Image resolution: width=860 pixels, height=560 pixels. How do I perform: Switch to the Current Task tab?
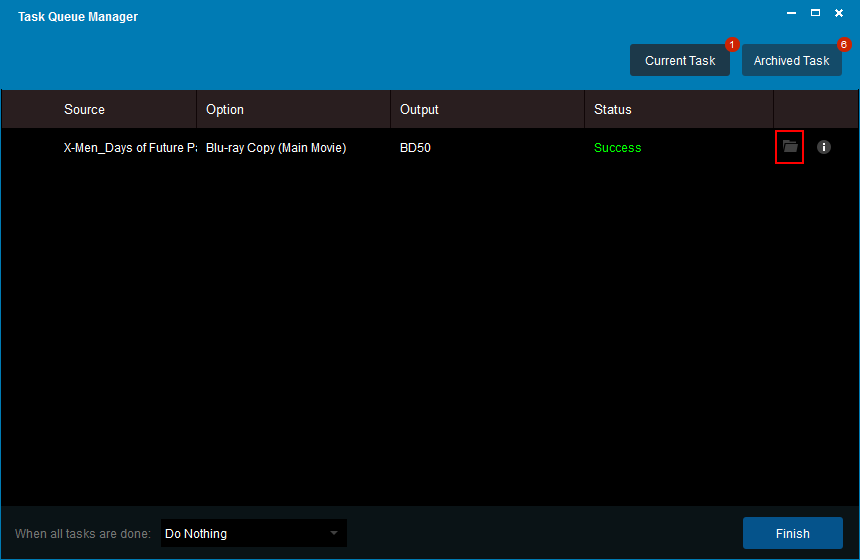[680, 60]
